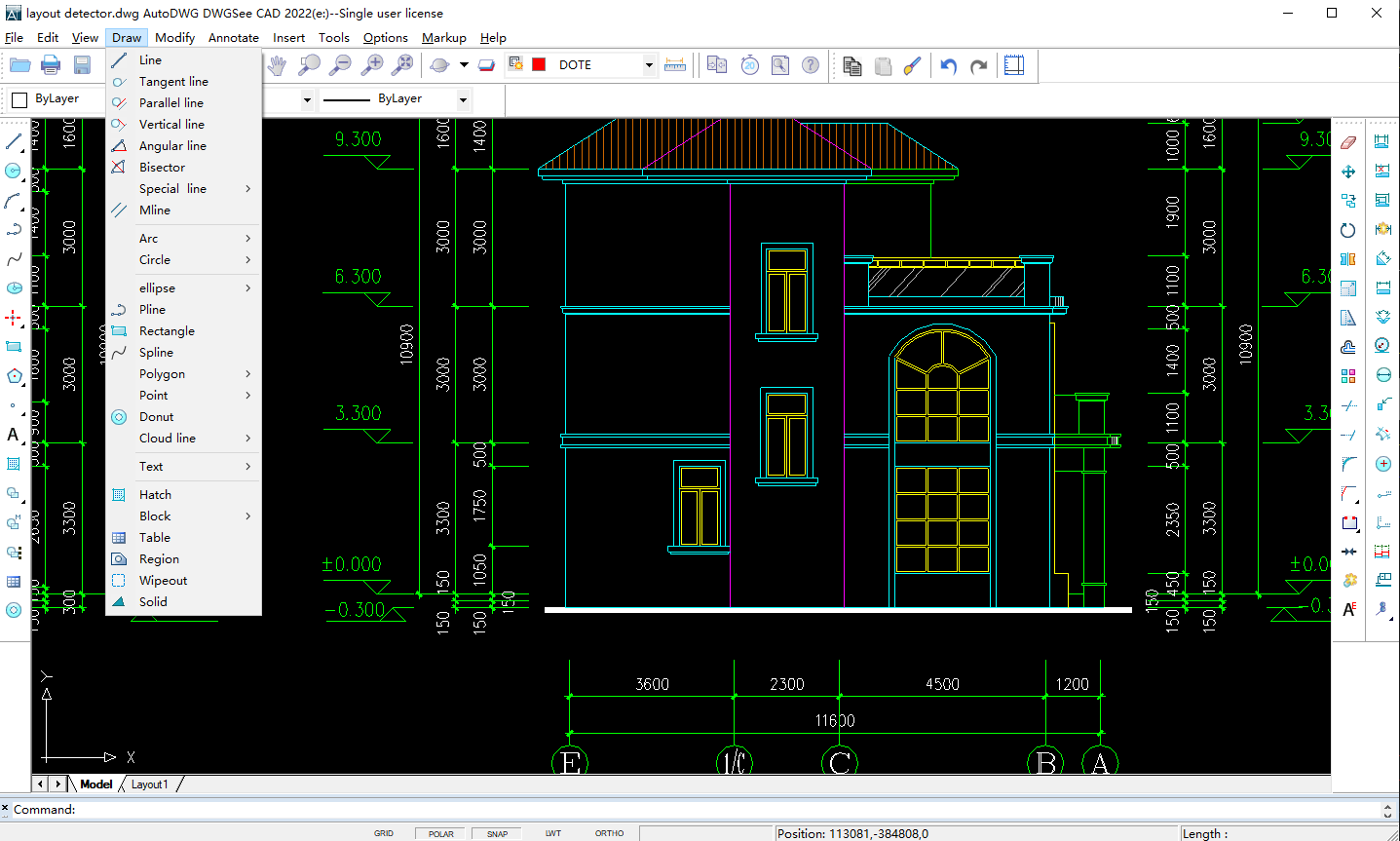Select the Diameter dimension tool on the right toolbar
1400x841 pixels.
tap(1382, 375)
